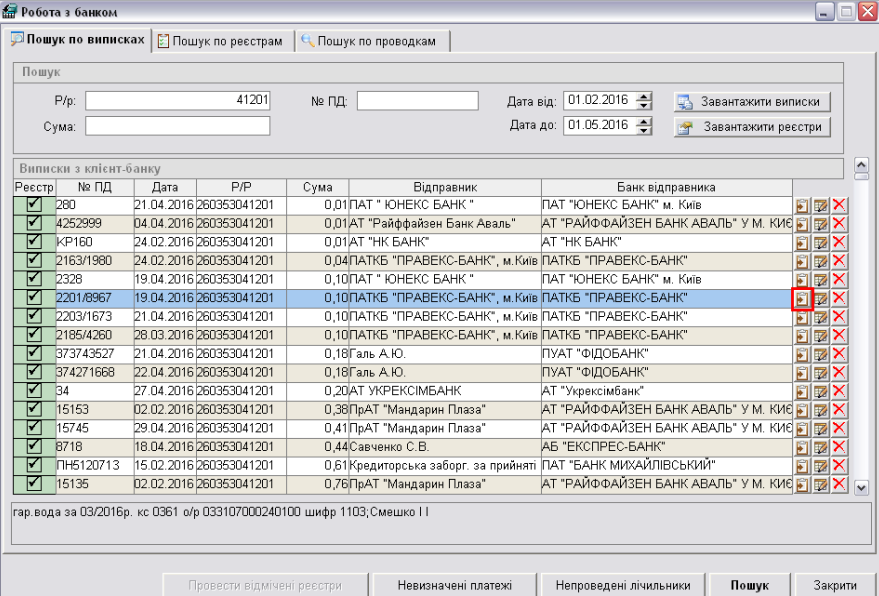Toggle the Реєстр checkbox for row 2203/1673
Screen dimensions: 879x596
(x=33, y=317)
